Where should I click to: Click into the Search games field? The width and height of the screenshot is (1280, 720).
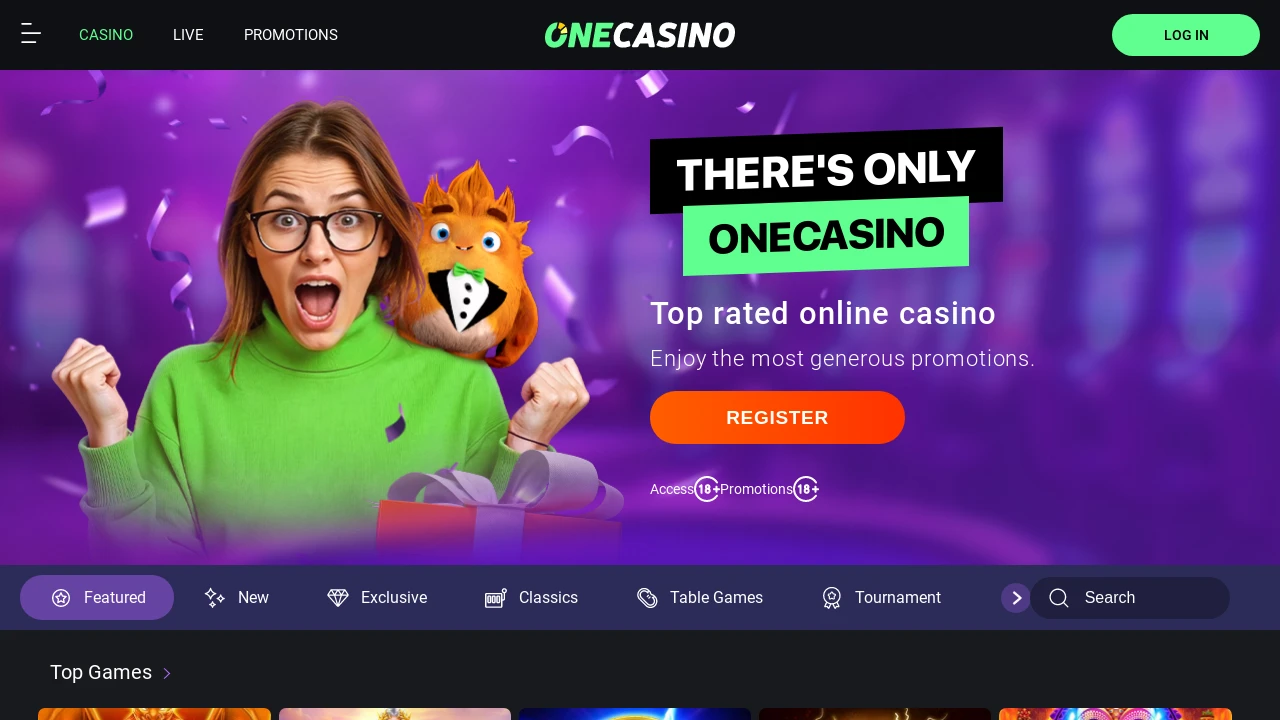pyautogui.click(x=1130, y=598)
